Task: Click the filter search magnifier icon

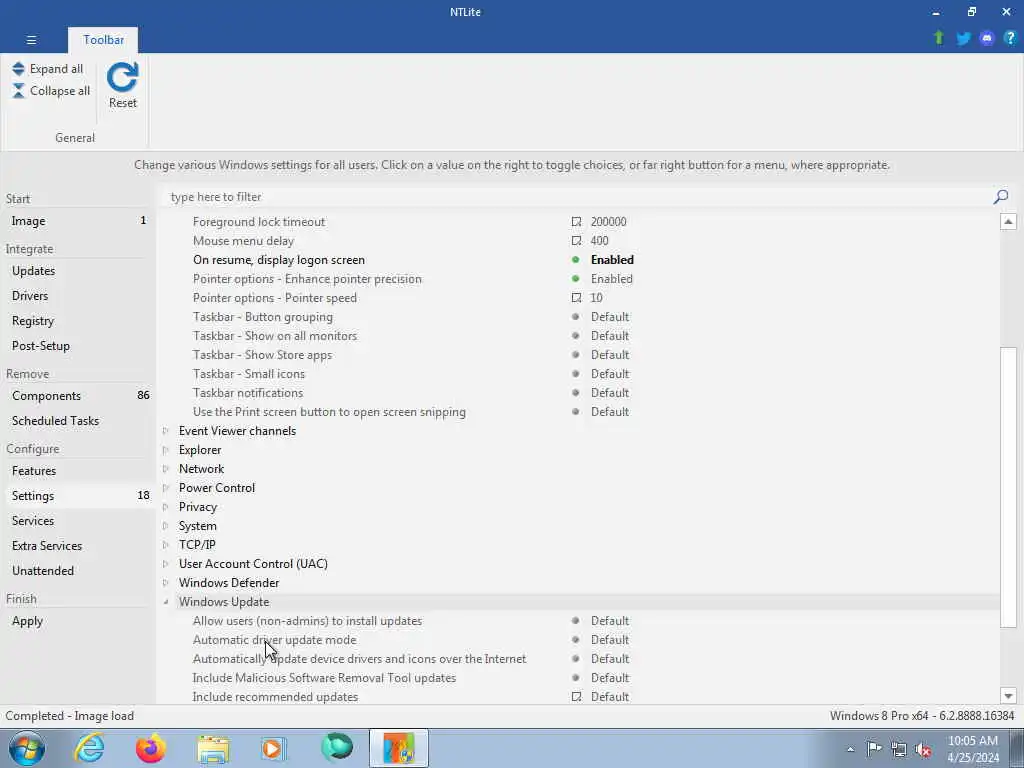Action: point(1000,197)
